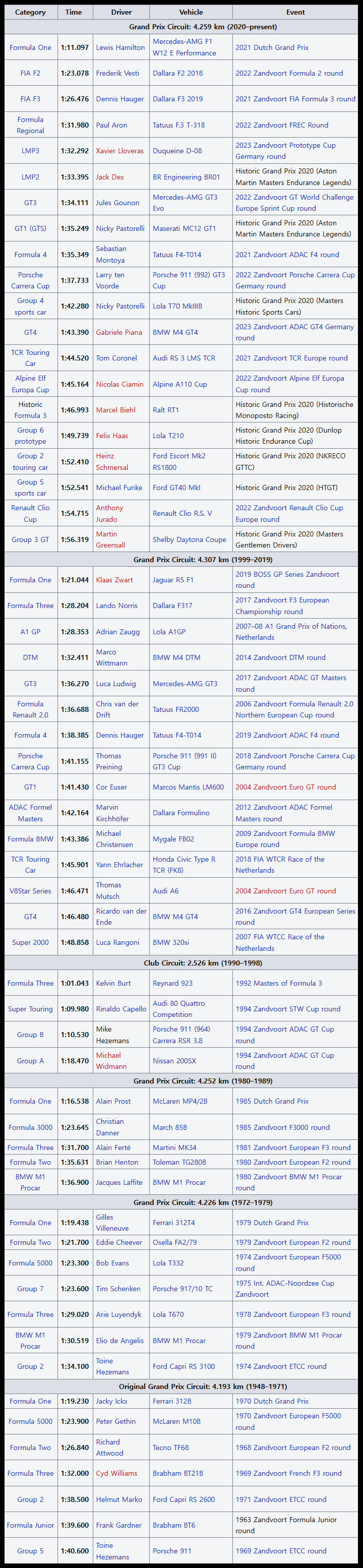Click Lewis Hamilton driver link

(120, 47)
